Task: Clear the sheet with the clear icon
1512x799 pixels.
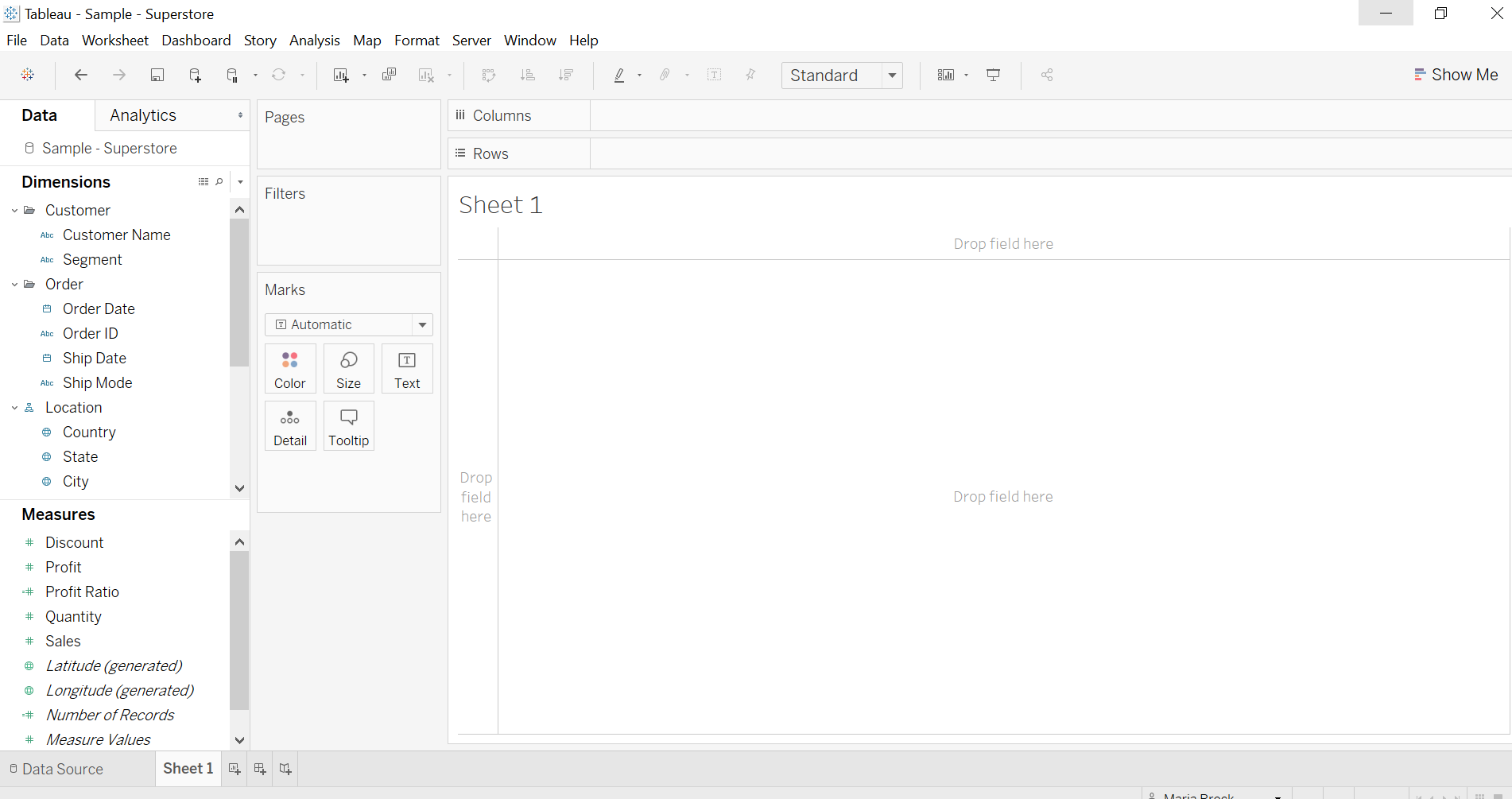Action: click(427, 75)
